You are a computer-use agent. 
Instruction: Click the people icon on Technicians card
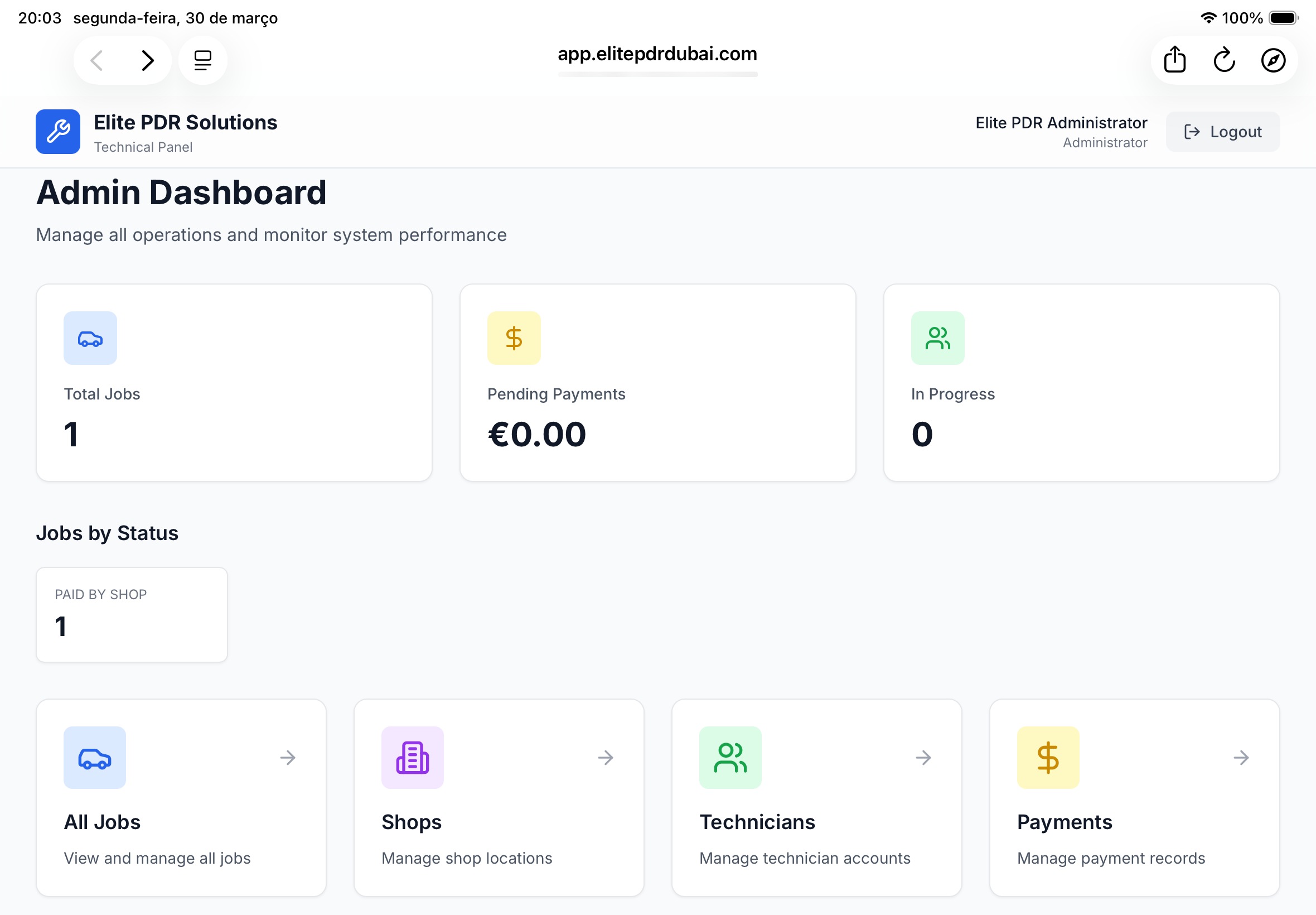pos(730,757)
